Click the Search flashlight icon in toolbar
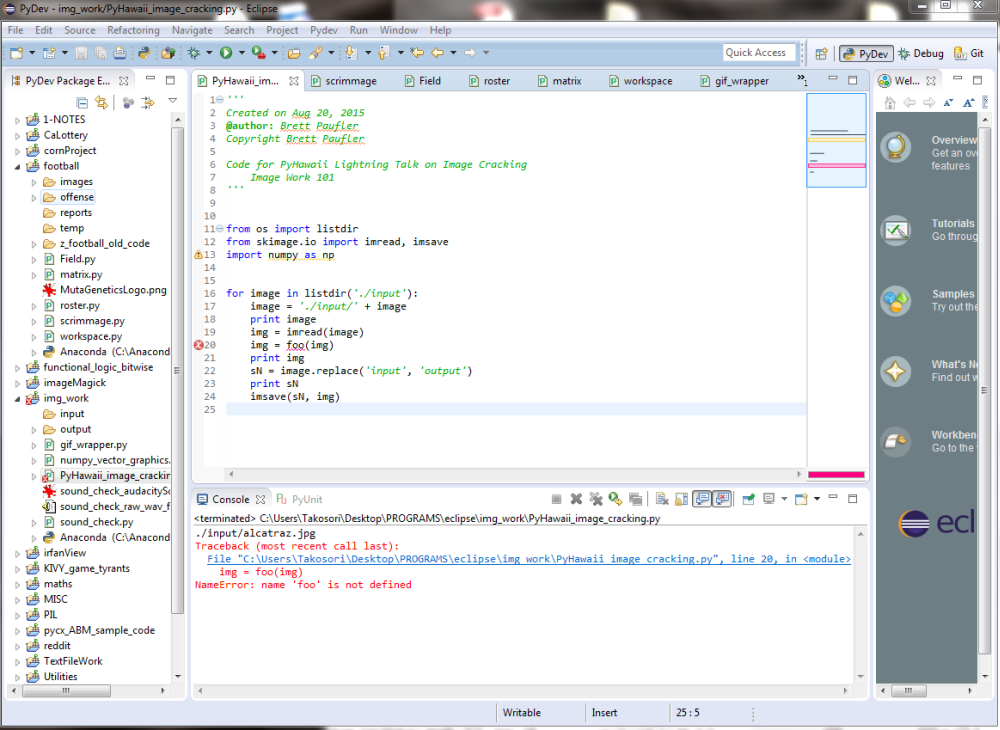Viewport: 1000px width, 730px height. click(316, 53)
